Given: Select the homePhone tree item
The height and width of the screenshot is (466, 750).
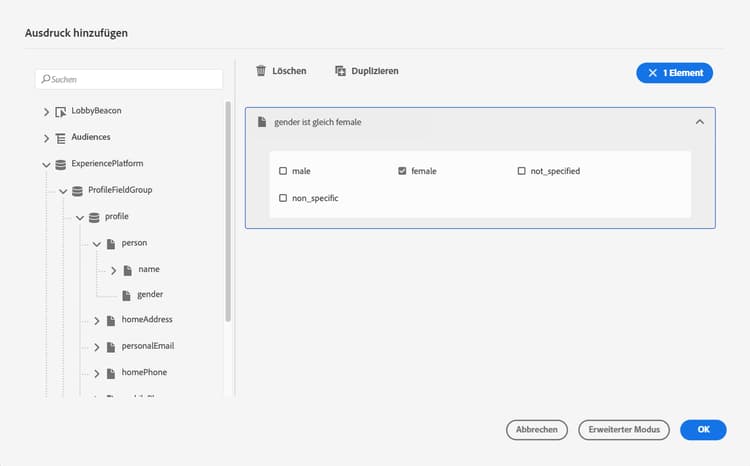Looking at the screenshot, I should (144, 372).
